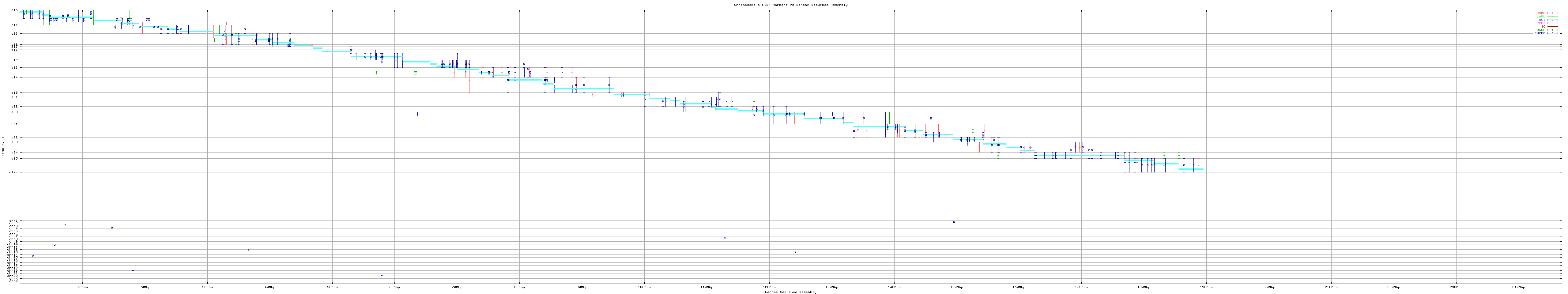Click the chart title text
The height and width of the screenshot is (294, 1568).
click(x=790, y=4)
